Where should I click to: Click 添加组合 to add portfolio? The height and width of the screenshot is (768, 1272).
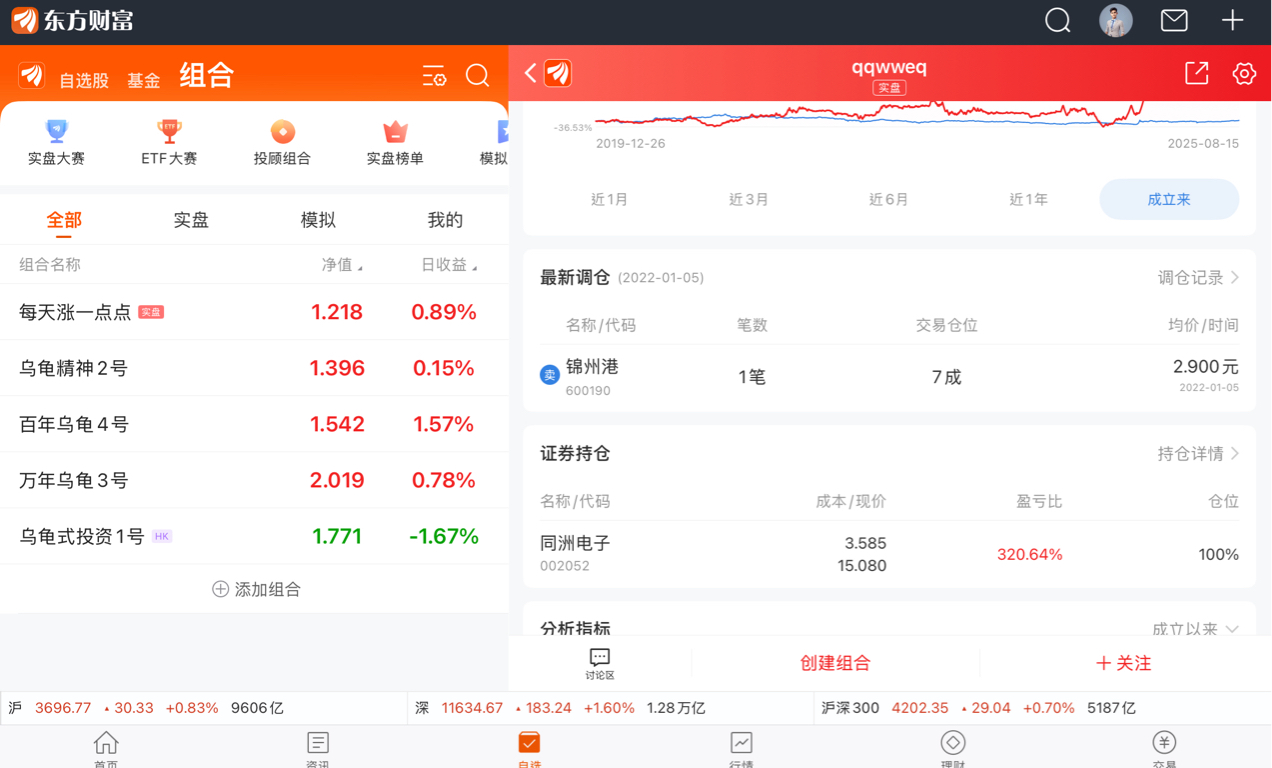point(256,589)
